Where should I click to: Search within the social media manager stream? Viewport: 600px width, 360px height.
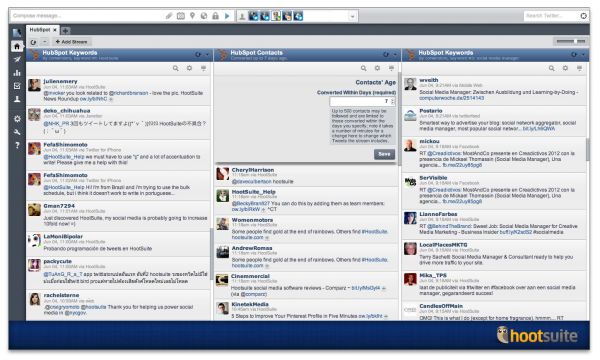click(551, 68)
